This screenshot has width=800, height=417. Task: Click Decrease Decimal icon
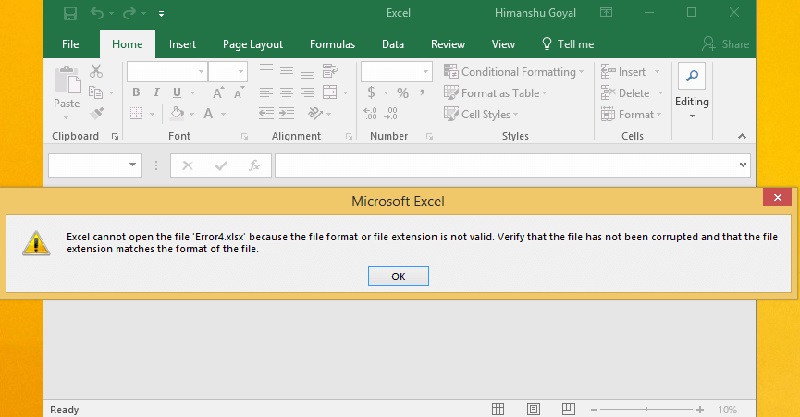click(x=391, y=113)
